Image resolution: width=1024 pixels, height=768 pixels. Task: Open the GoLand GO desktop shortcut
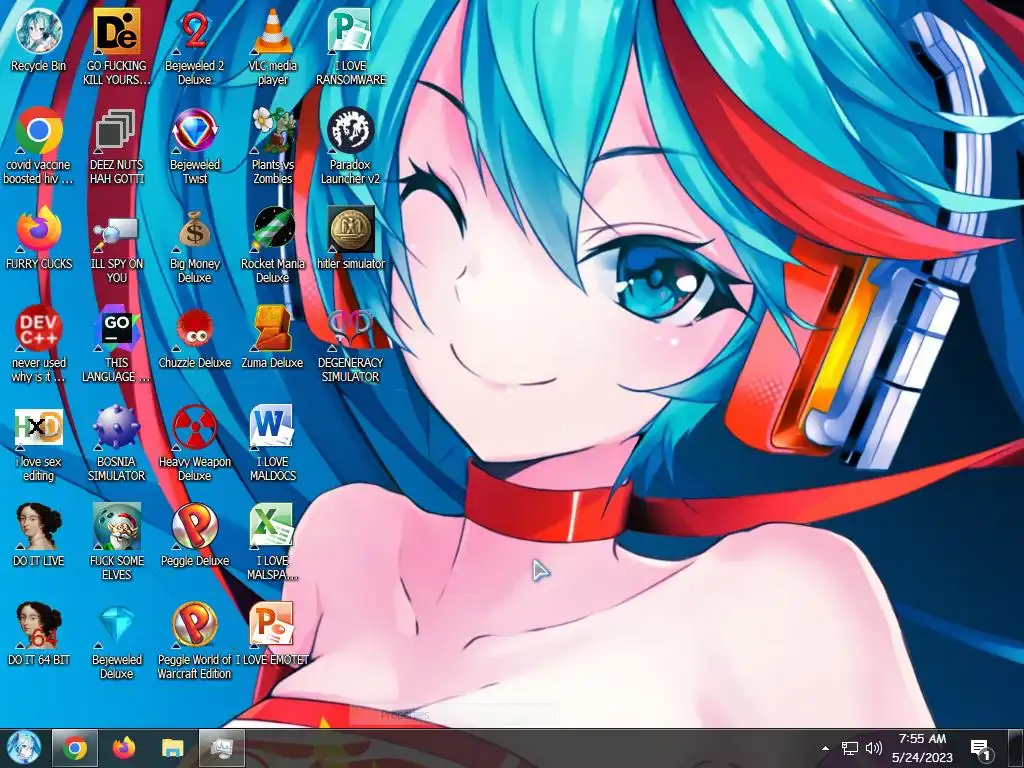click(x=116, y=344)
